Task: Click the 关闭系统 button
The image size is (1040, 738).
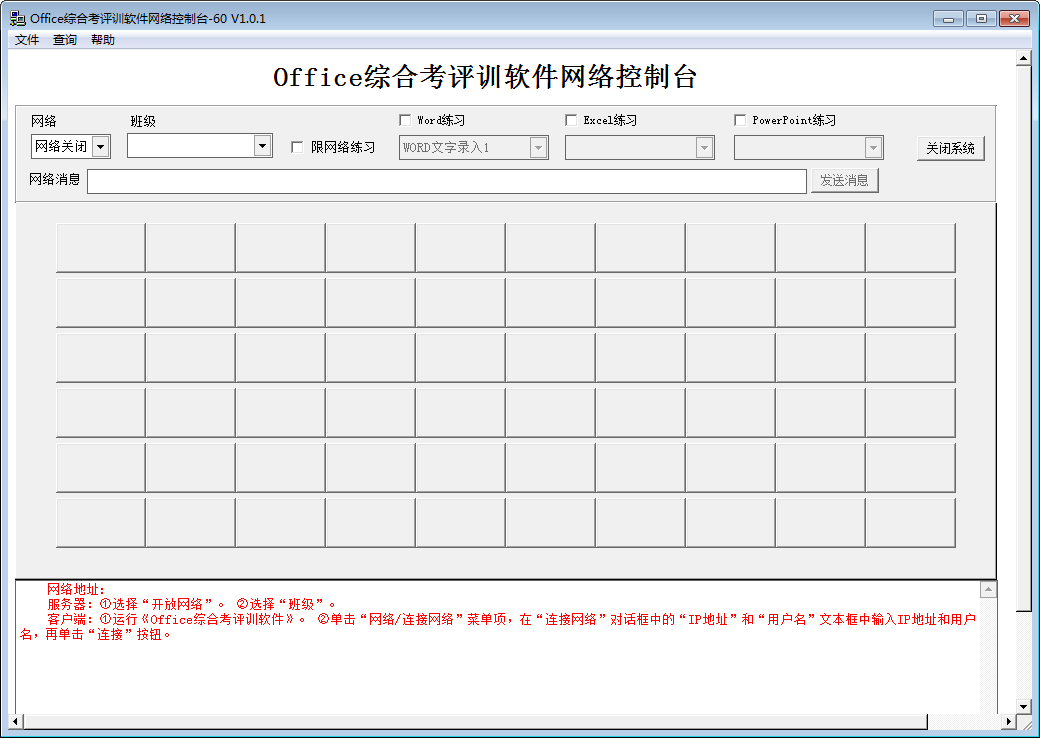Action: [950, 148]
